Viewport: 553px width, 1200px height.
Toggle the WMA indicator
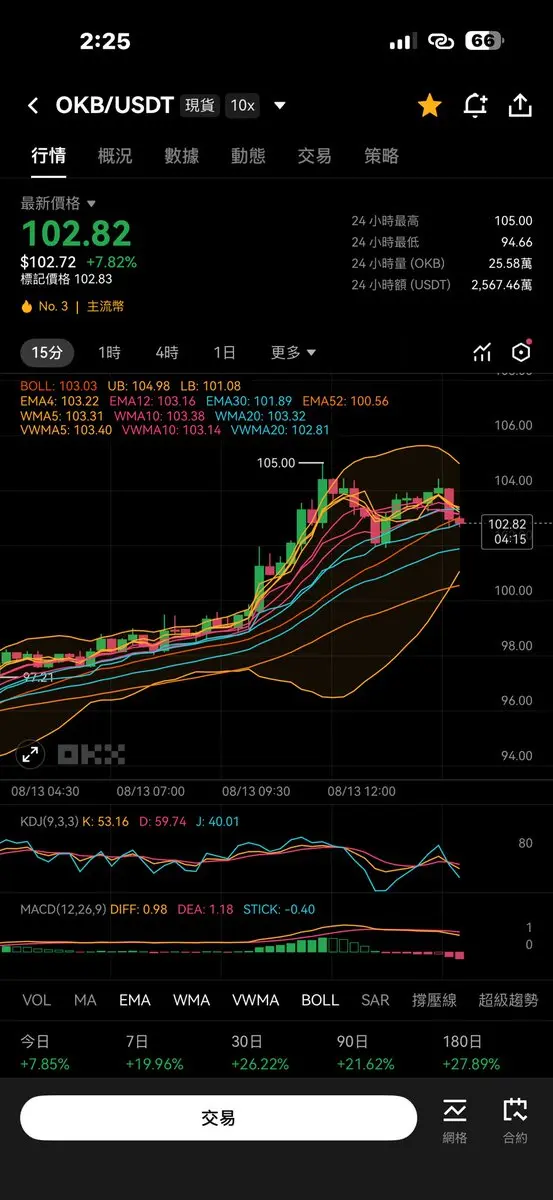point(192,1000)
